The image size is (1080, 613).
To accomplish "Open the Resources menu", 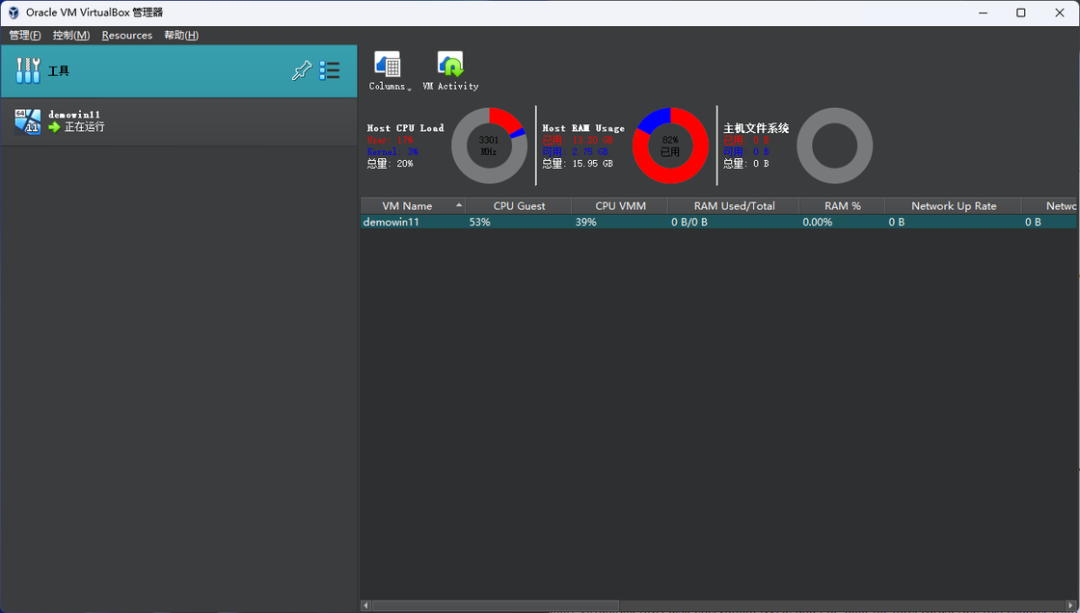I will click(x=127, y=35).
